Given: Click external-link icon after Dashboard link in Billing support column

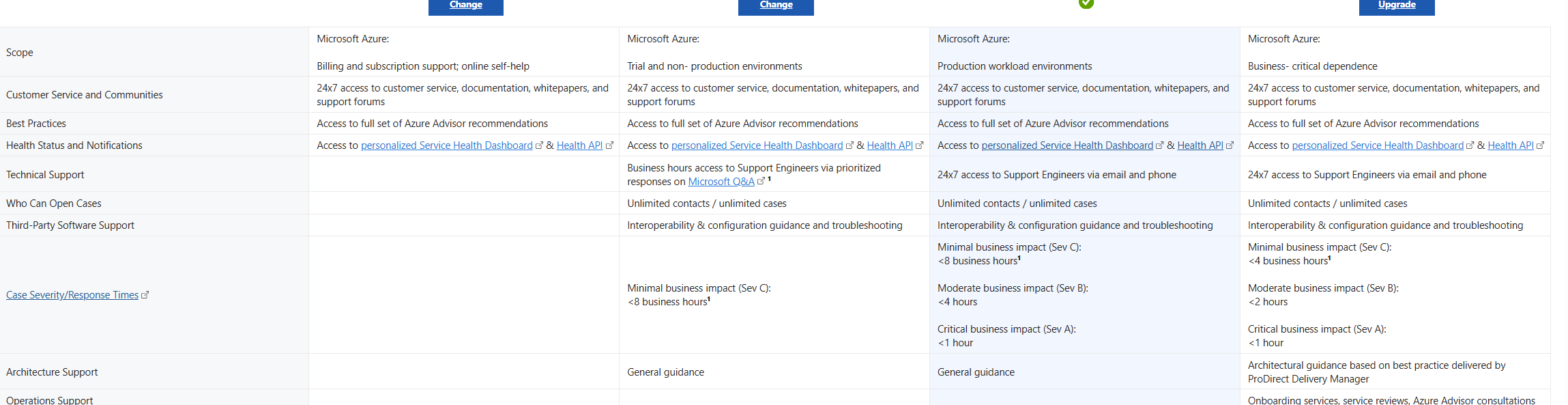Looking at the screenshot, I should [x=539, y=145].
